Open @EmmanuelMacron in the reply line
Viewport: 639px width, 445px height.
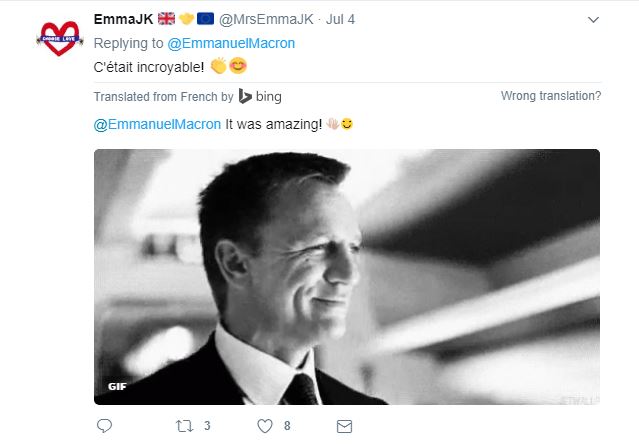231,43
